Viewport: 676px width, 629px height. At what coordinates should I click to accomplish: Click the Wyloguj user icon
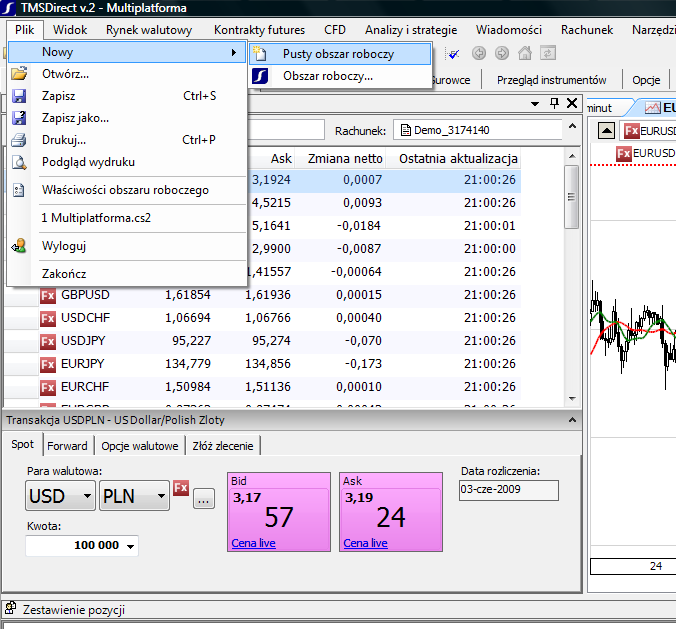pos(19,246)
